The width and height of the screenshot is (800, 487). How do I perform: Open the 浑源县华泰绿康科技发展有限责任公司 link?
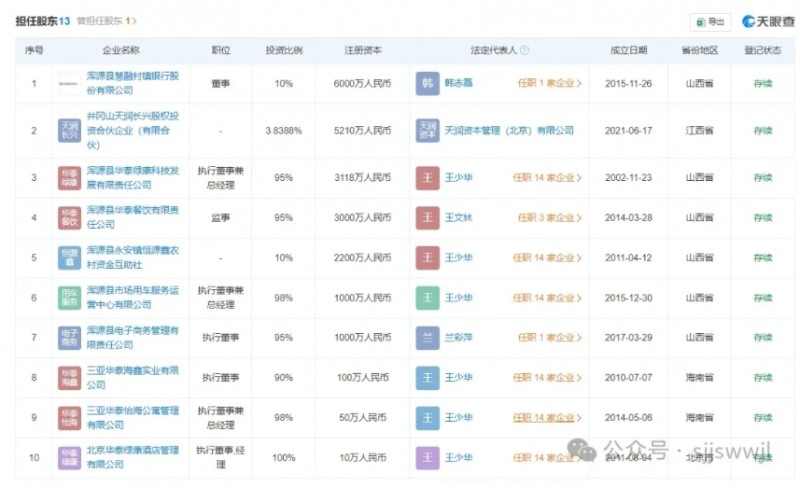(x=133, y=177)
